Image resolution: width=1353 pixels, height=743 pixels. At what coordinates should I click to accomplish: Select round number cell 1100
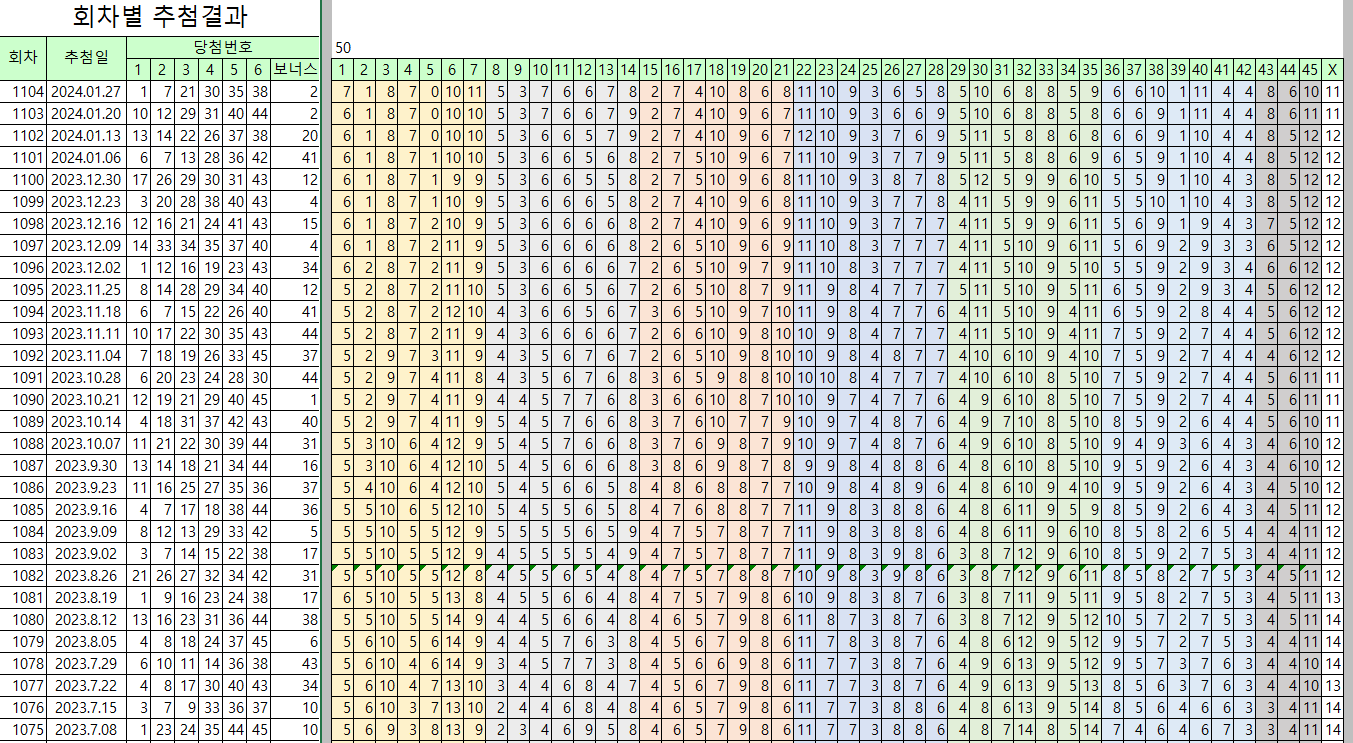[22, 180]
